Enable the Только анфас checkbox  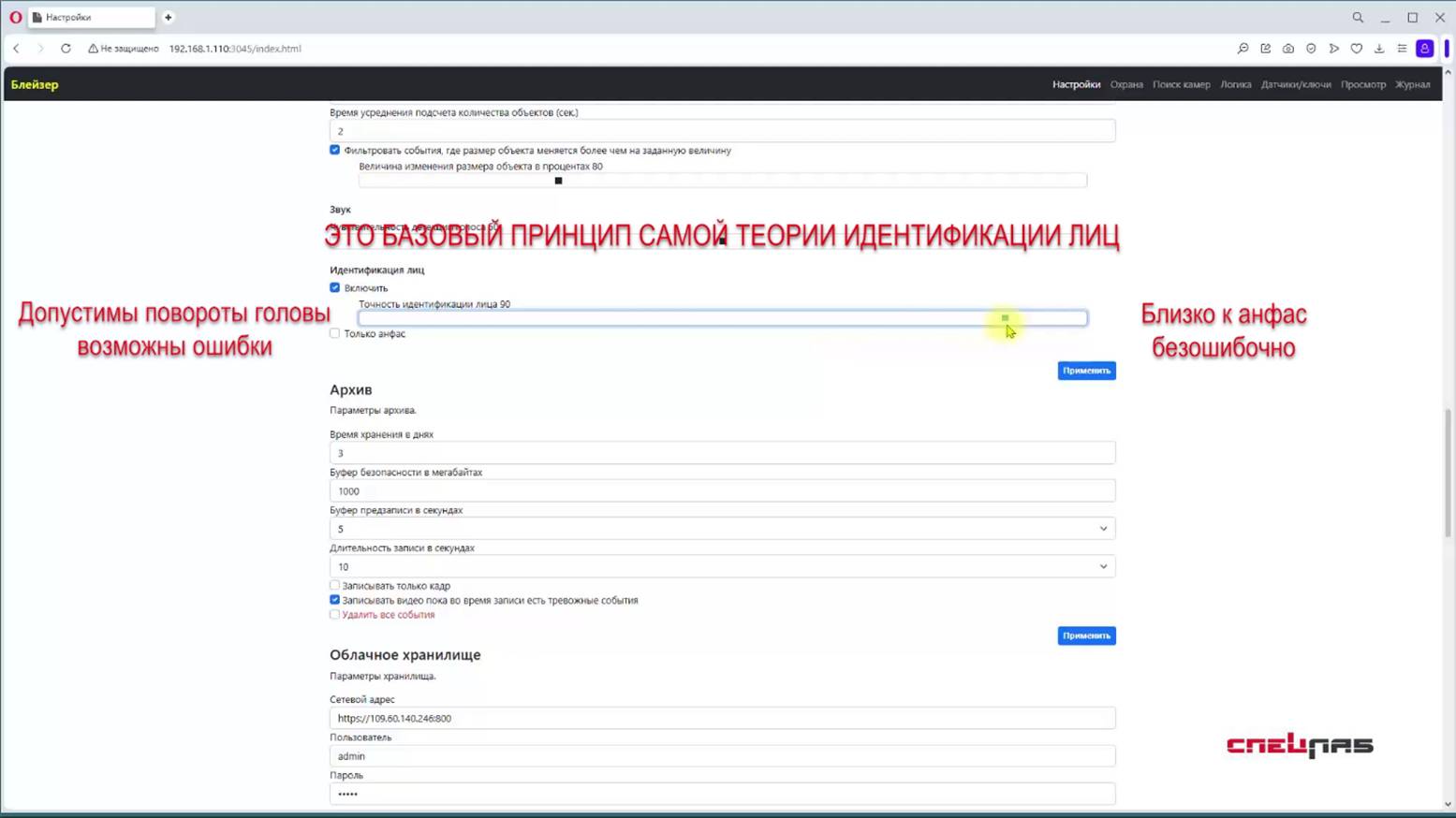tap(334, 333)
